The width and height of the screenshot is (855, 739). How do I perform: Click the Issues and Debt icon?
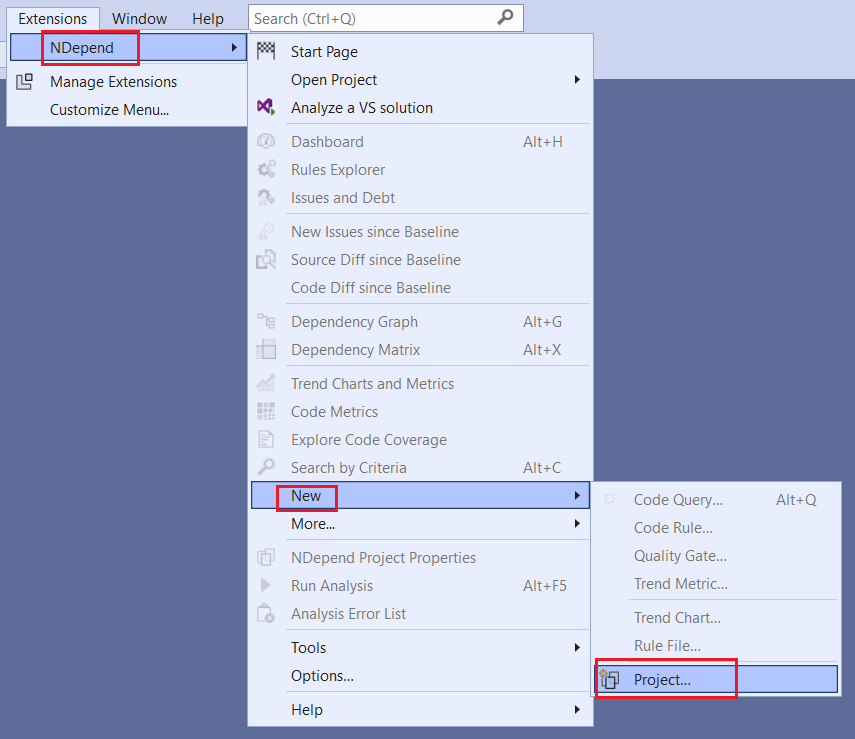(266, 197)
